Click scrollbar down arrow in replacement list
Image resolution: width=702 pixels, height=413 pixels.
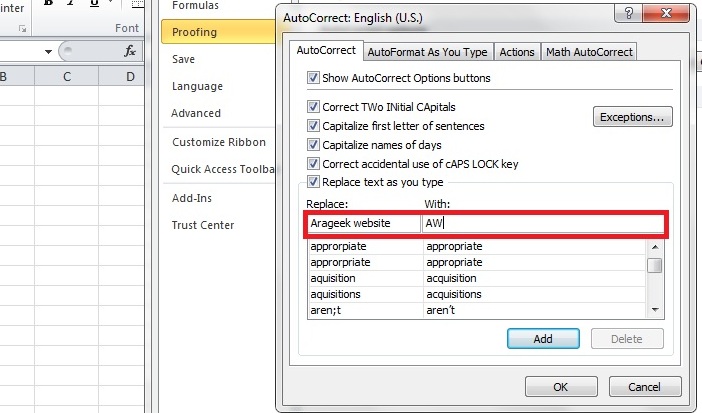(x=654, y=310)
